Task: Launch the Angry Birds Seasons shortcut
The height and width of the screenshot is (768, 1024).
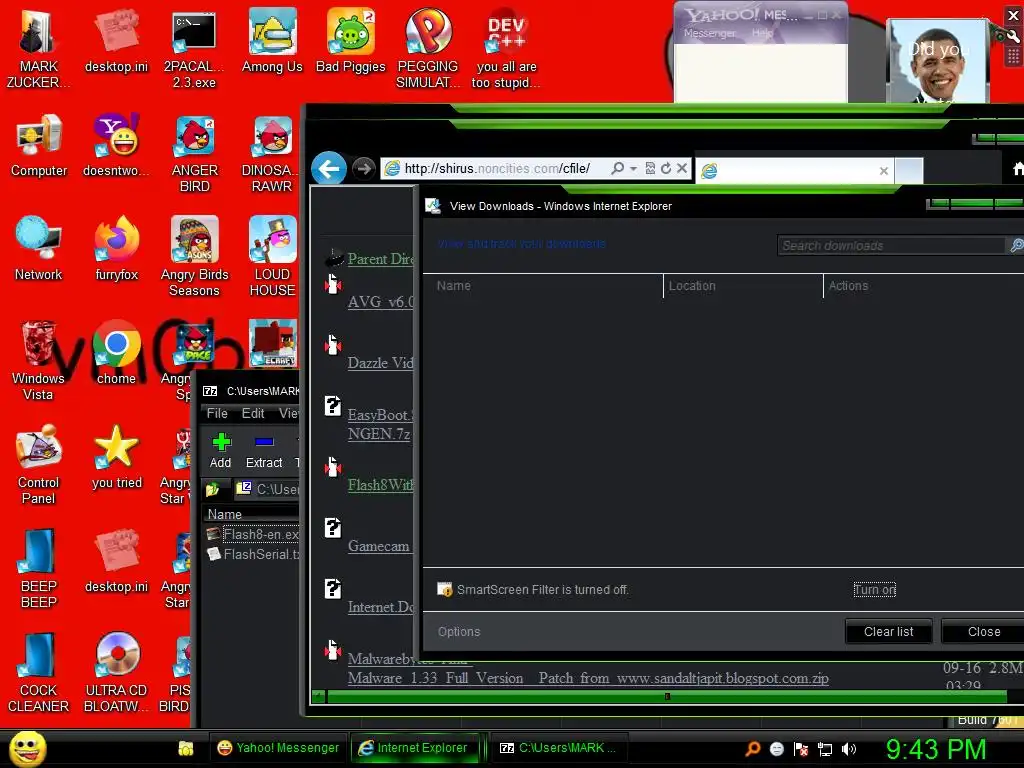Action: coord(194,257)
